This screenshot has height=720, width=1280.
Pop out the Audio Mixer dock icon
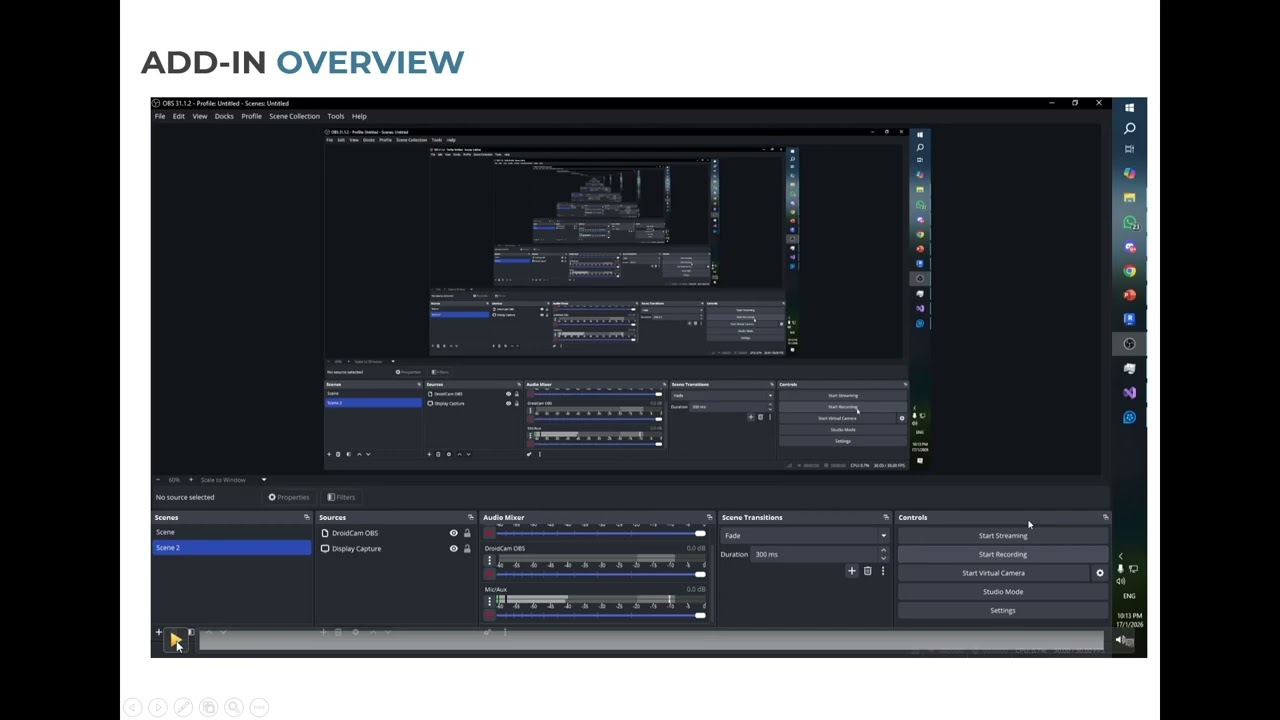(x=709, y=517)
